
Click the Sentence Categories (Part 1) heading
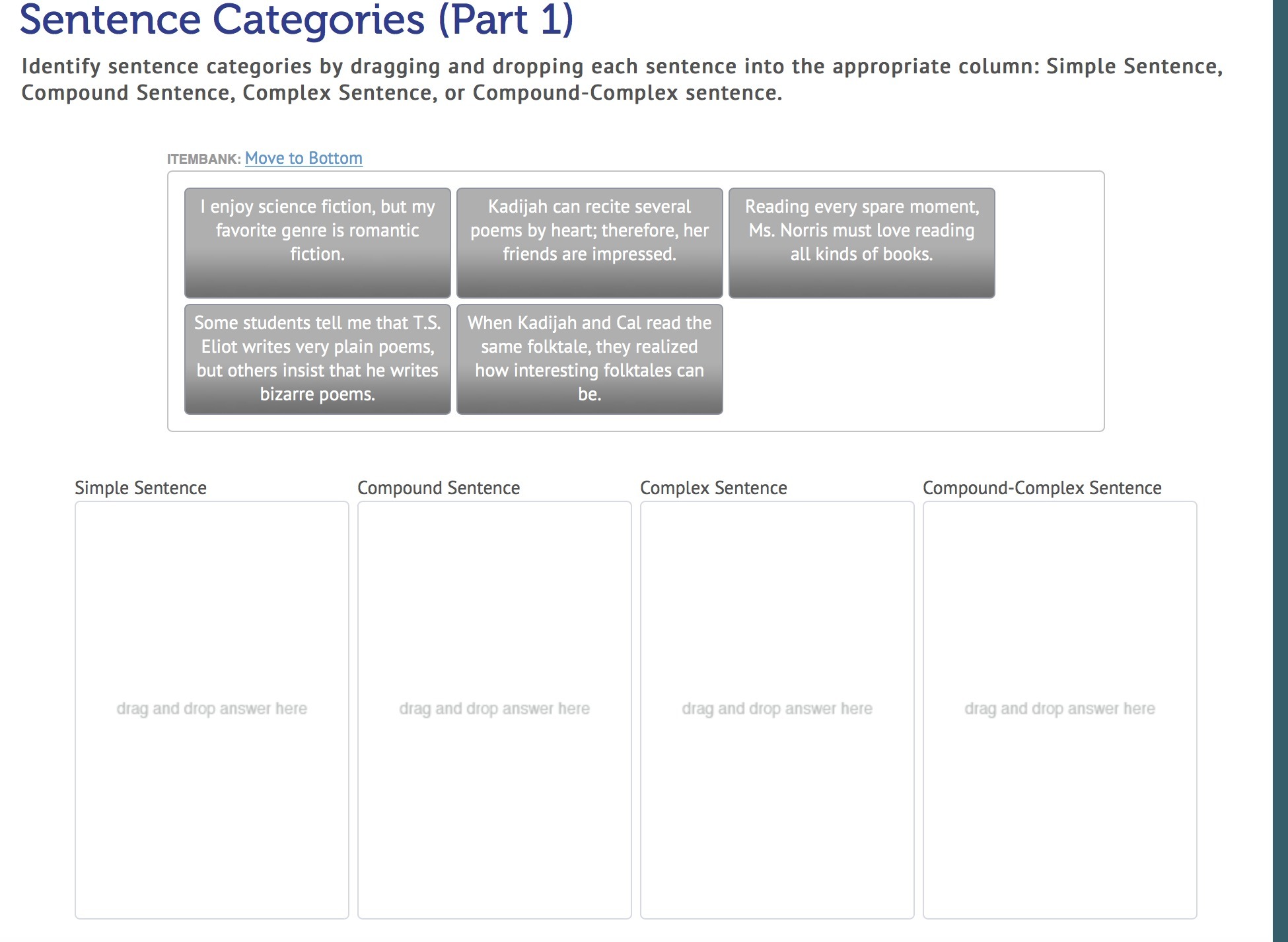297,20
